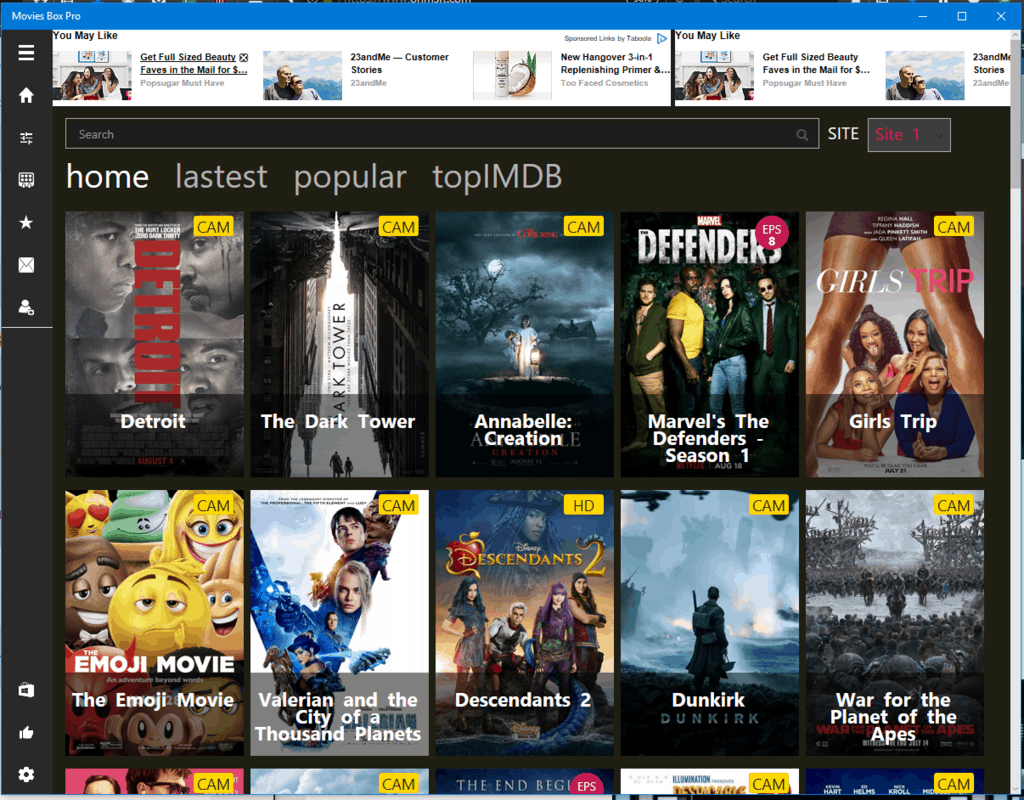Click the 'SITE' label text

click(x=843, y=134)
